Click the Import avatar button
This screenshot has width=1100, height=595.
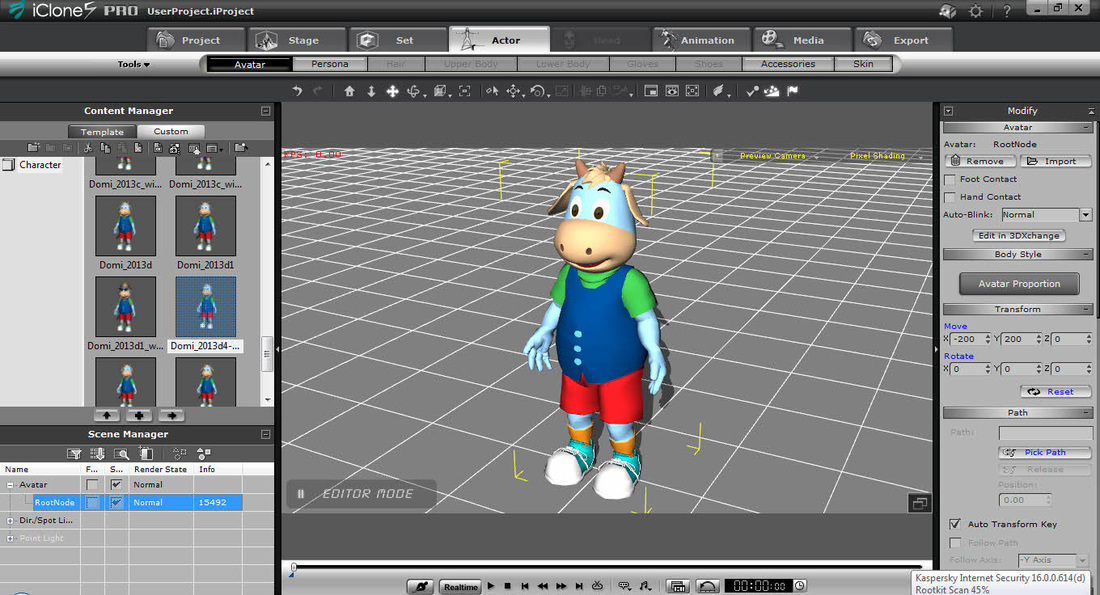coord(1056,161)
